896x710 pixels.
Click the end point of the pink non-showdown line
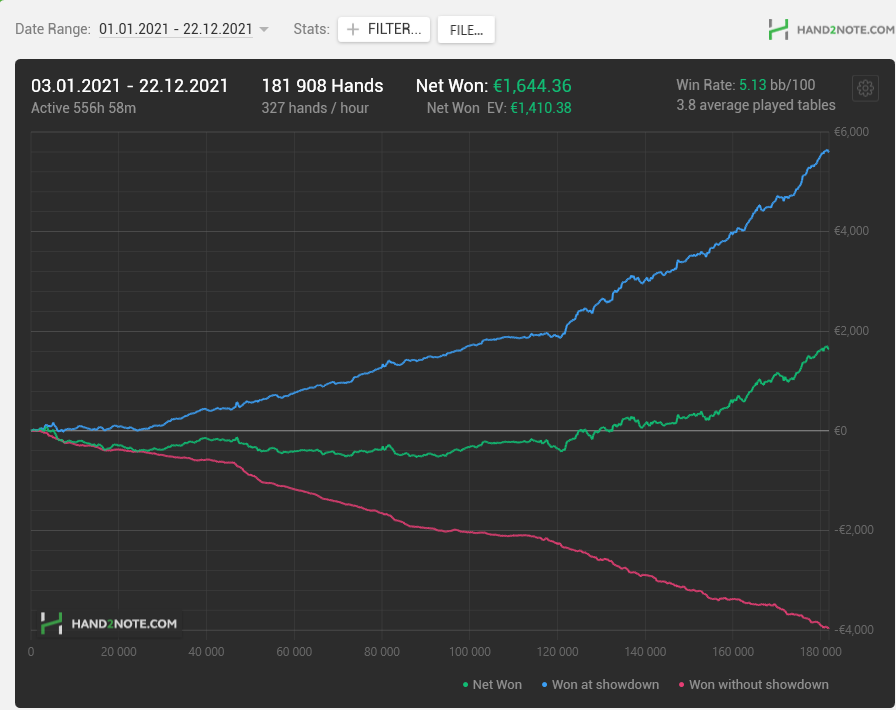tap(828, 628)
